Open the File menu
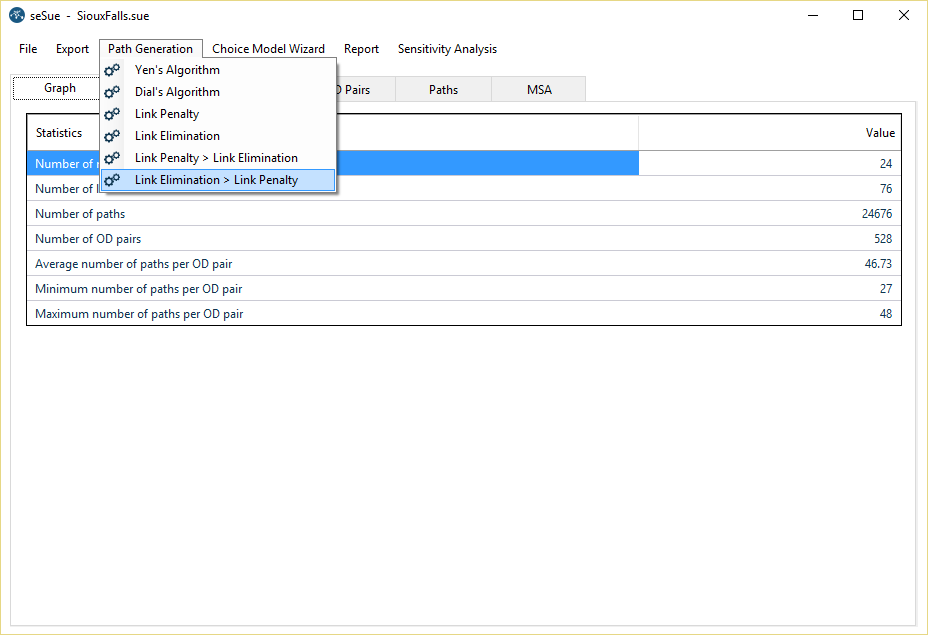Image resolution: width=928 pixels, height=635 pixels. 28,49
